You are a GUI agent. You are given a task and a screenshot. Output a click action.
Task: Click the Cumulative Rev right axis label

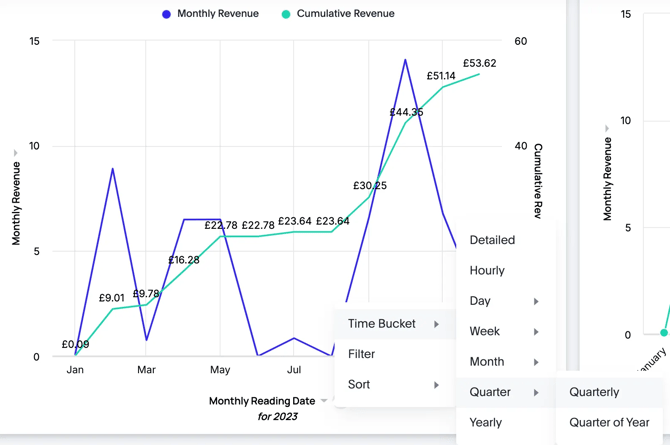[x=538, y=180]
